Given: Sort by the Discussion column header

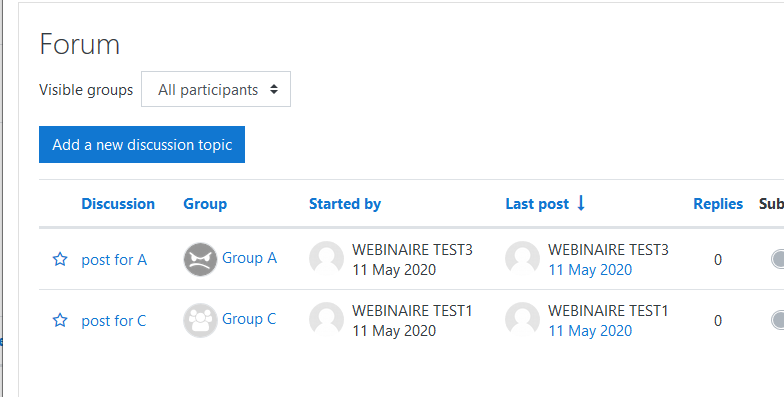Looking at the screenshot, I should (x=118, y=204).
